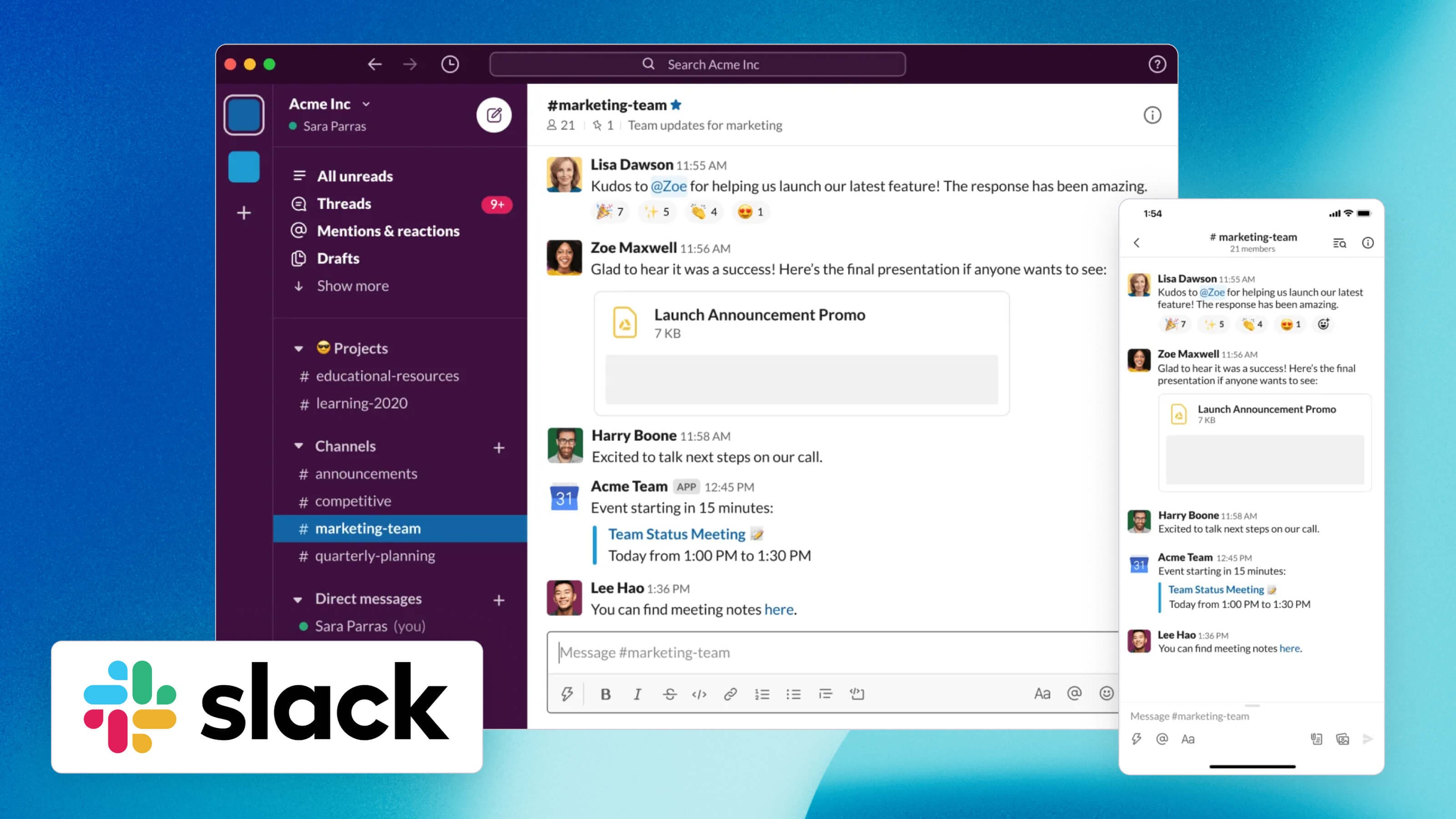The image size is (1456, 819).
Task: Toggle strikethrough formatting
Action: tap(670, 694)
